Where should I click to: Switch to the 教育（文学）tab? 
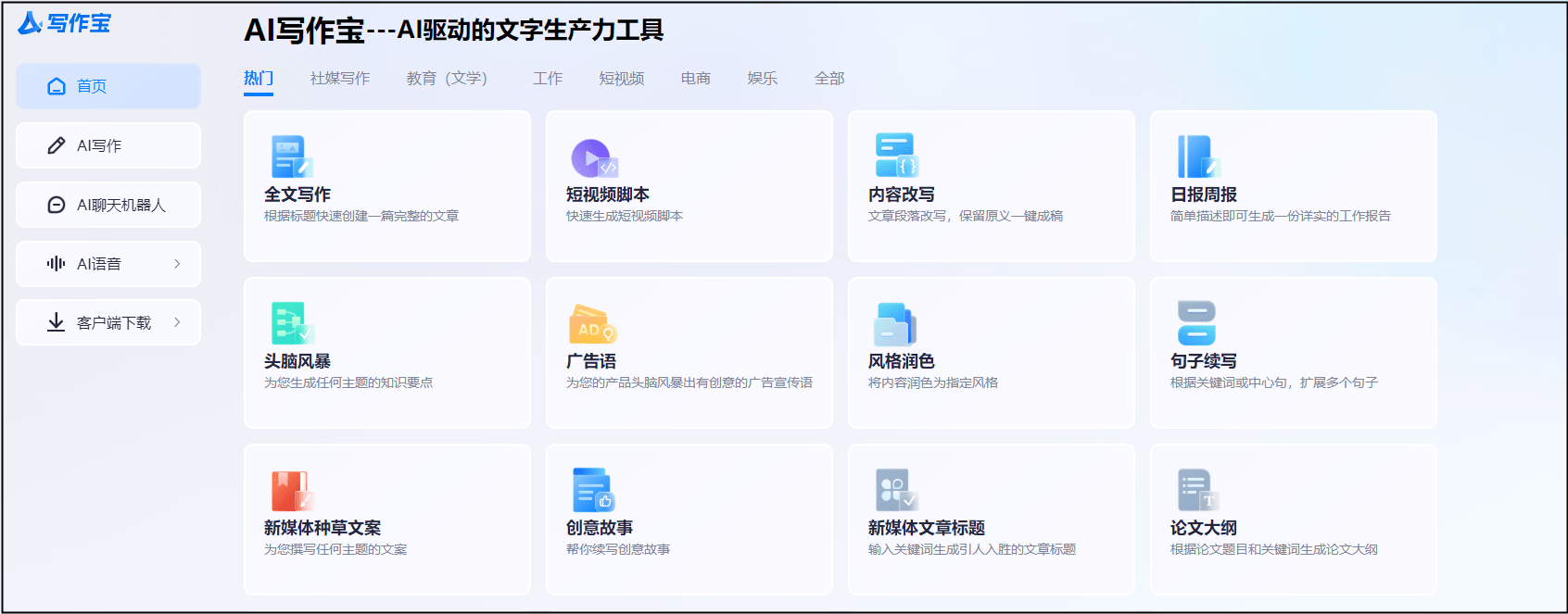[447, 79]
